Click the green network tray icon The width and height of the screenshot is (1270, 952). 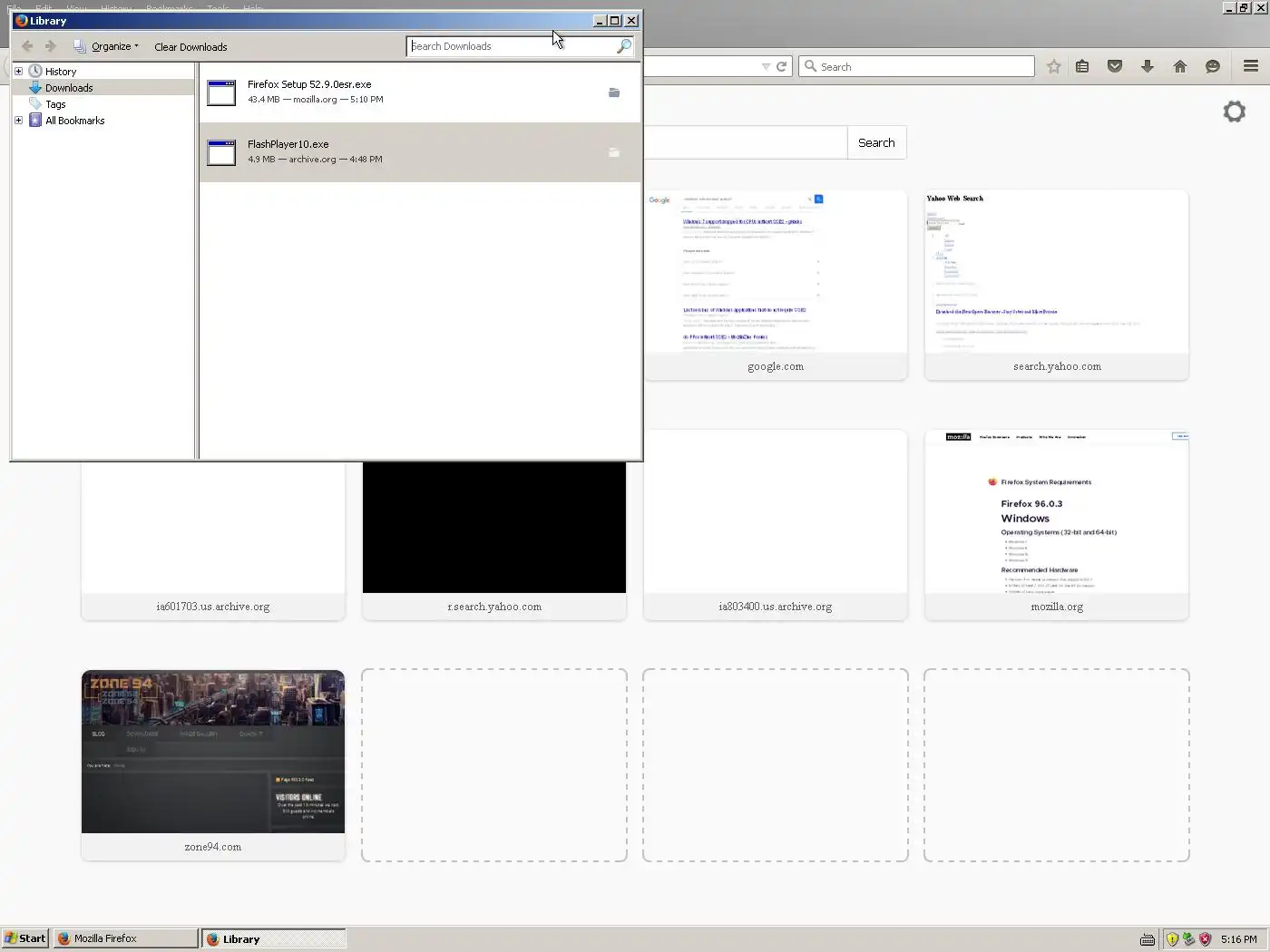point(1188,939)
